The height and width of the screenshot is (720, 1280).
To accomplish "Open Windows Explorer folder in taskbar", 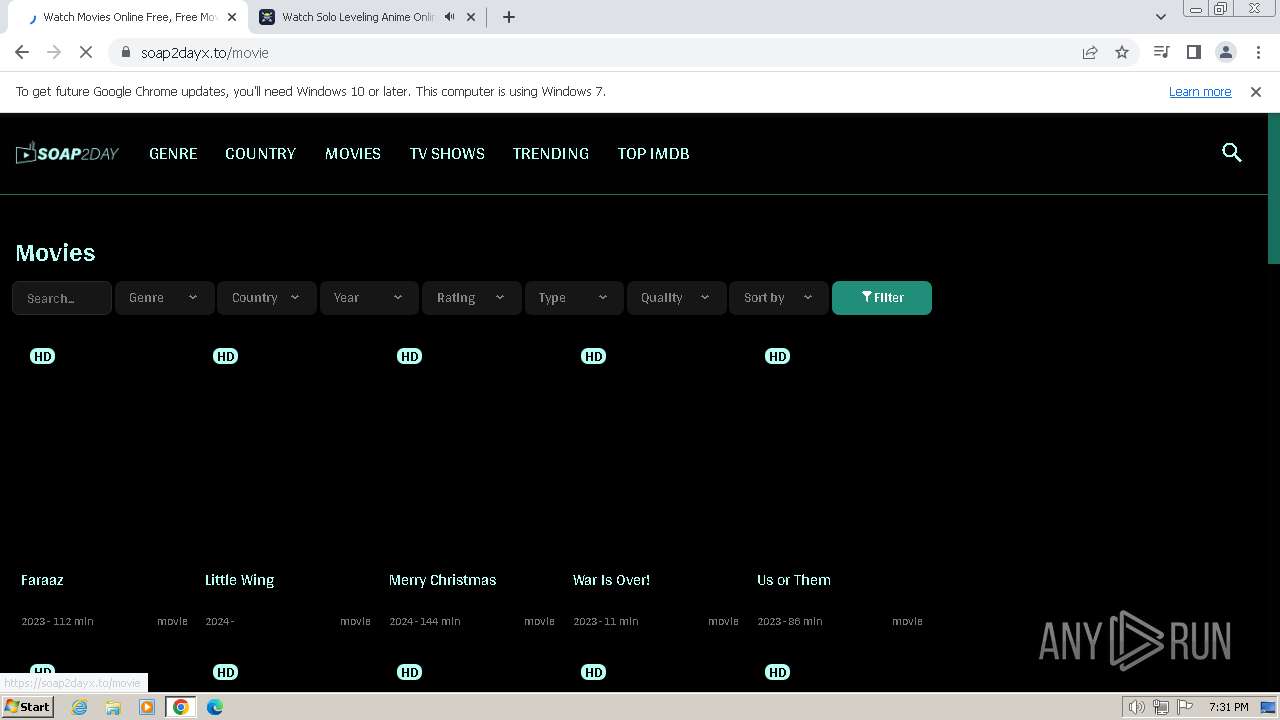I will (113, 707).
